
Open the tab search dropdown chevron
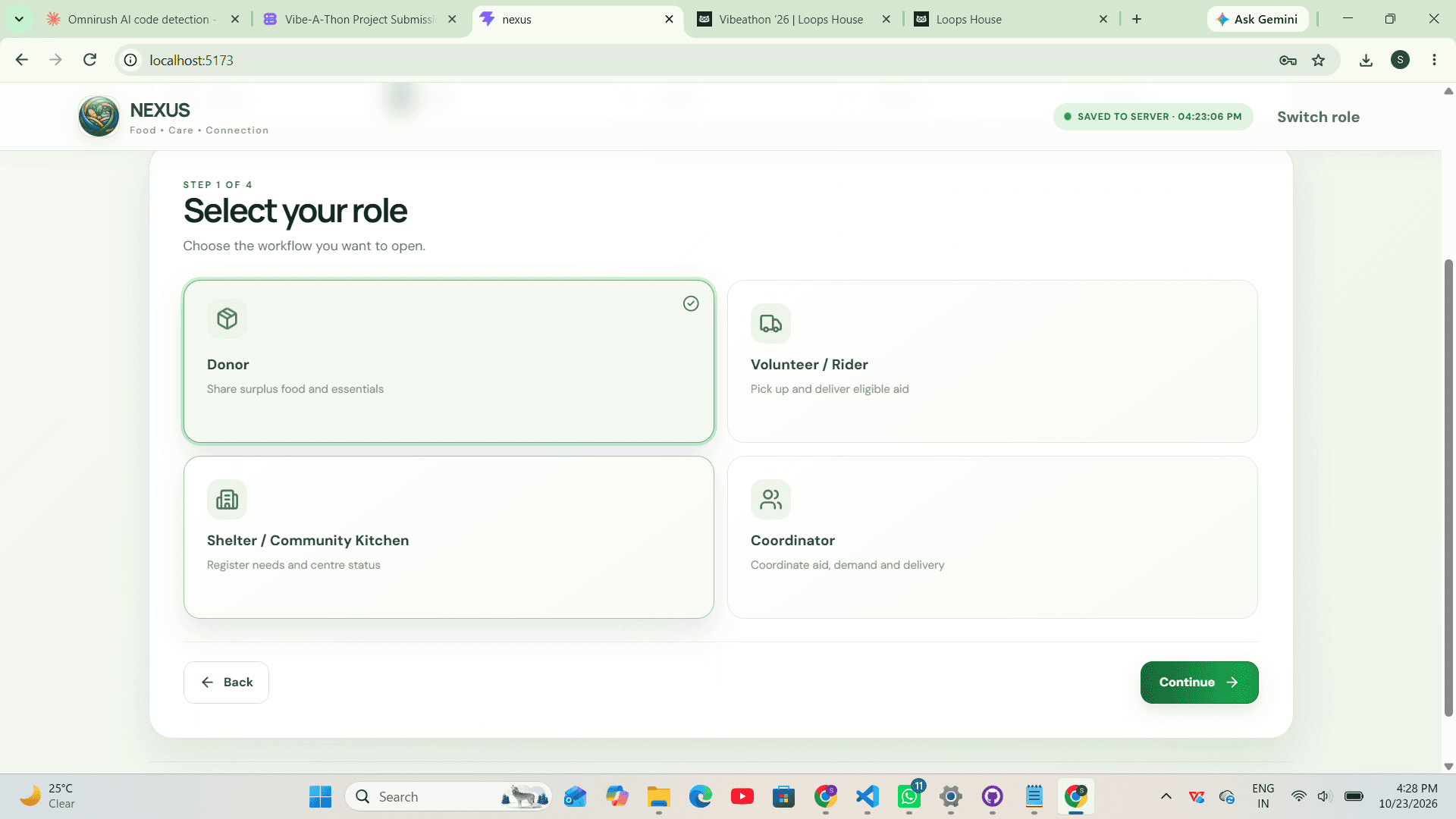[x=19, y=20]
